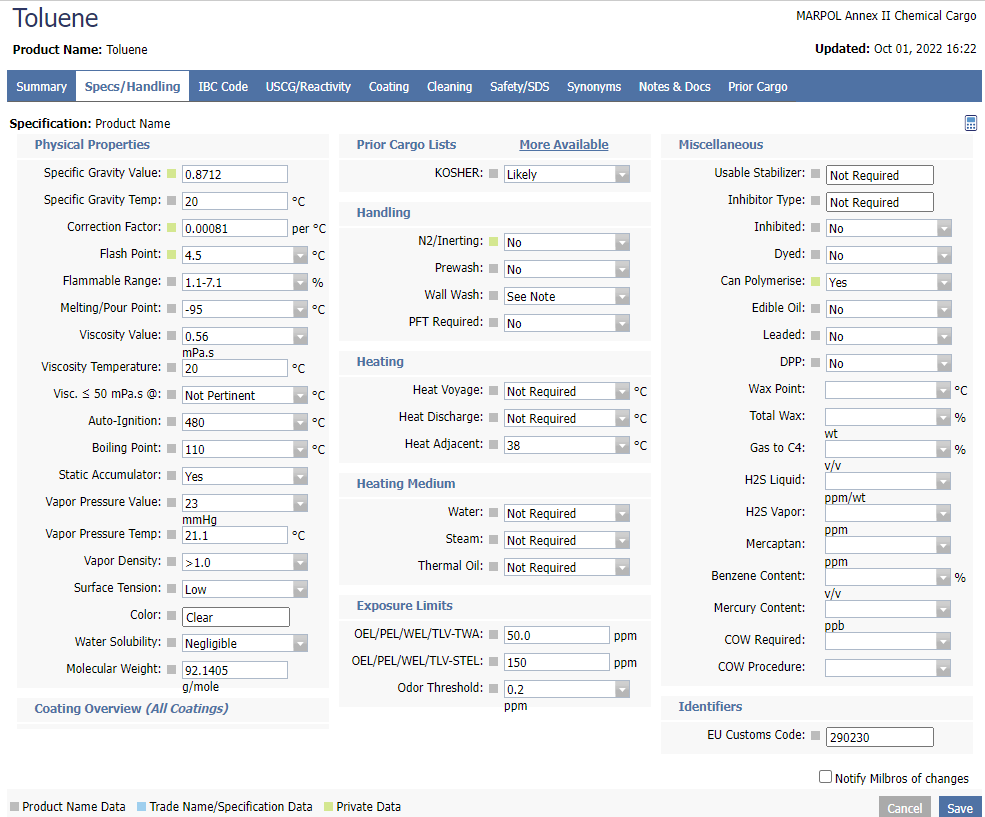The image size is (985, 817).
Task: Click the gray indicator next to KOSHER
Action: [x=493, y=174]
